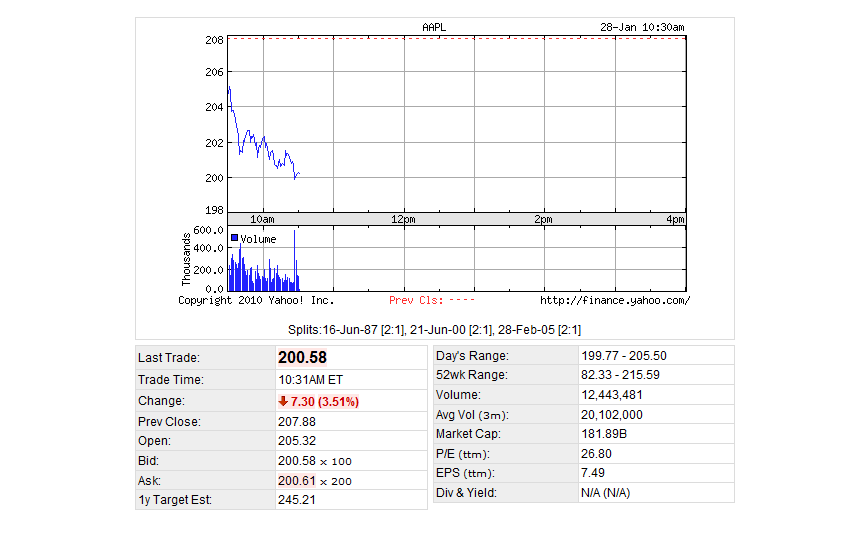Click the Change: label
Viewport: 864px width, 540px height.
(161, 401)
